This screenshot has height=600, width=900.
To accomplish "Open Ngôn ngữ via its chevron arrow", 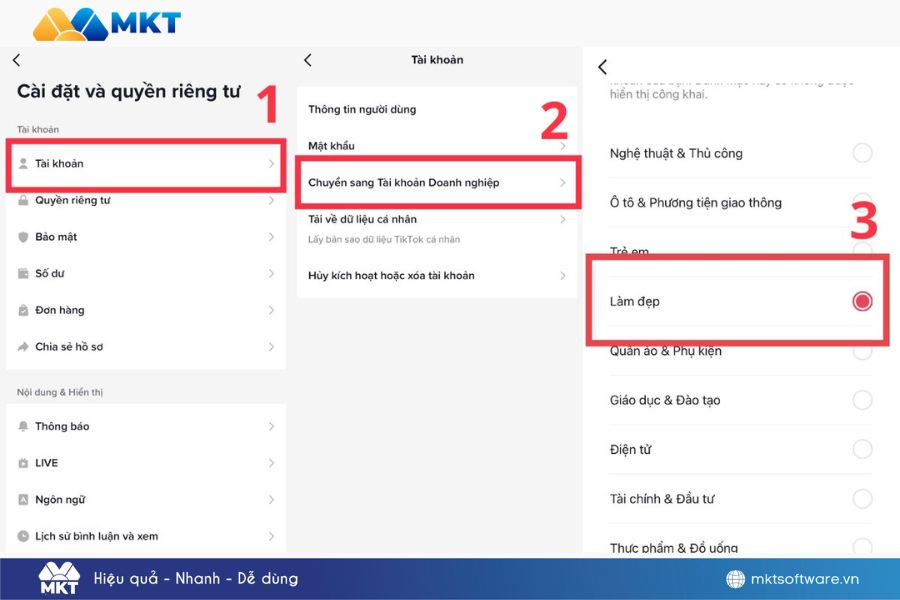I will point(271,499).
